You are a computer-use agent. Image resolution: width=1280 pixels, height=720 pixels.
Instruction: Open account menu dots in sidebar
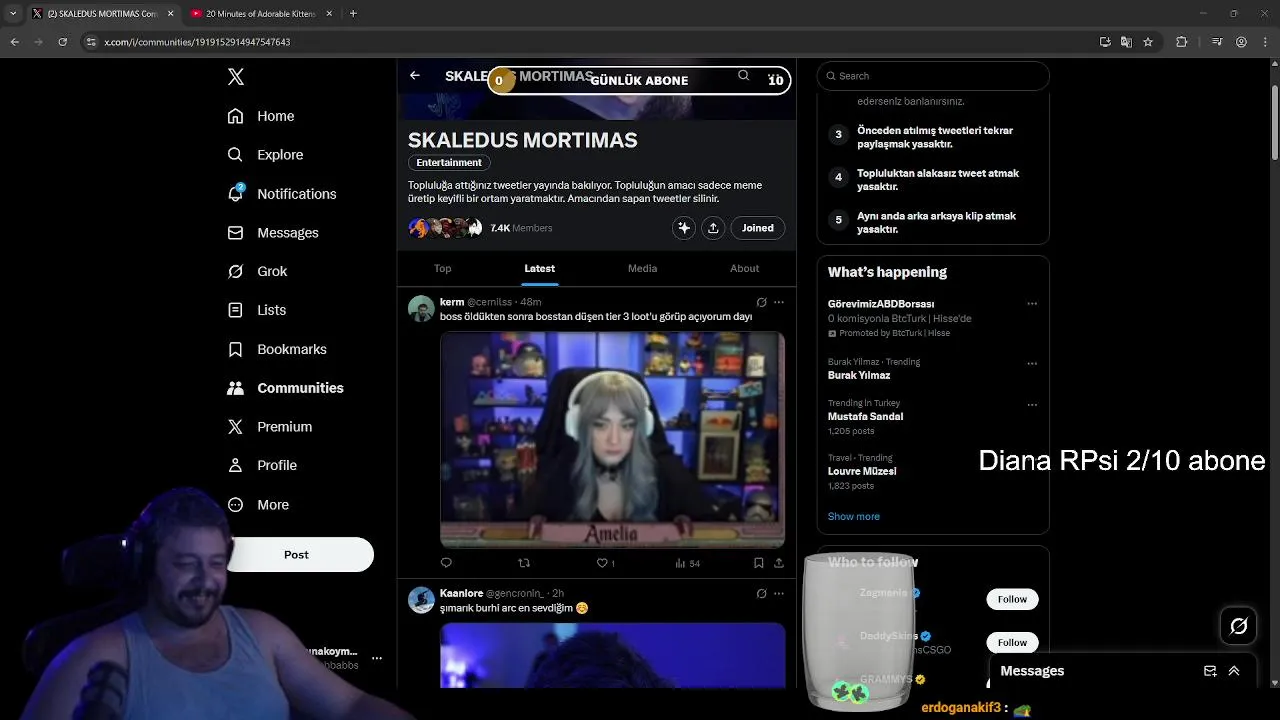(x=377, y=658)
